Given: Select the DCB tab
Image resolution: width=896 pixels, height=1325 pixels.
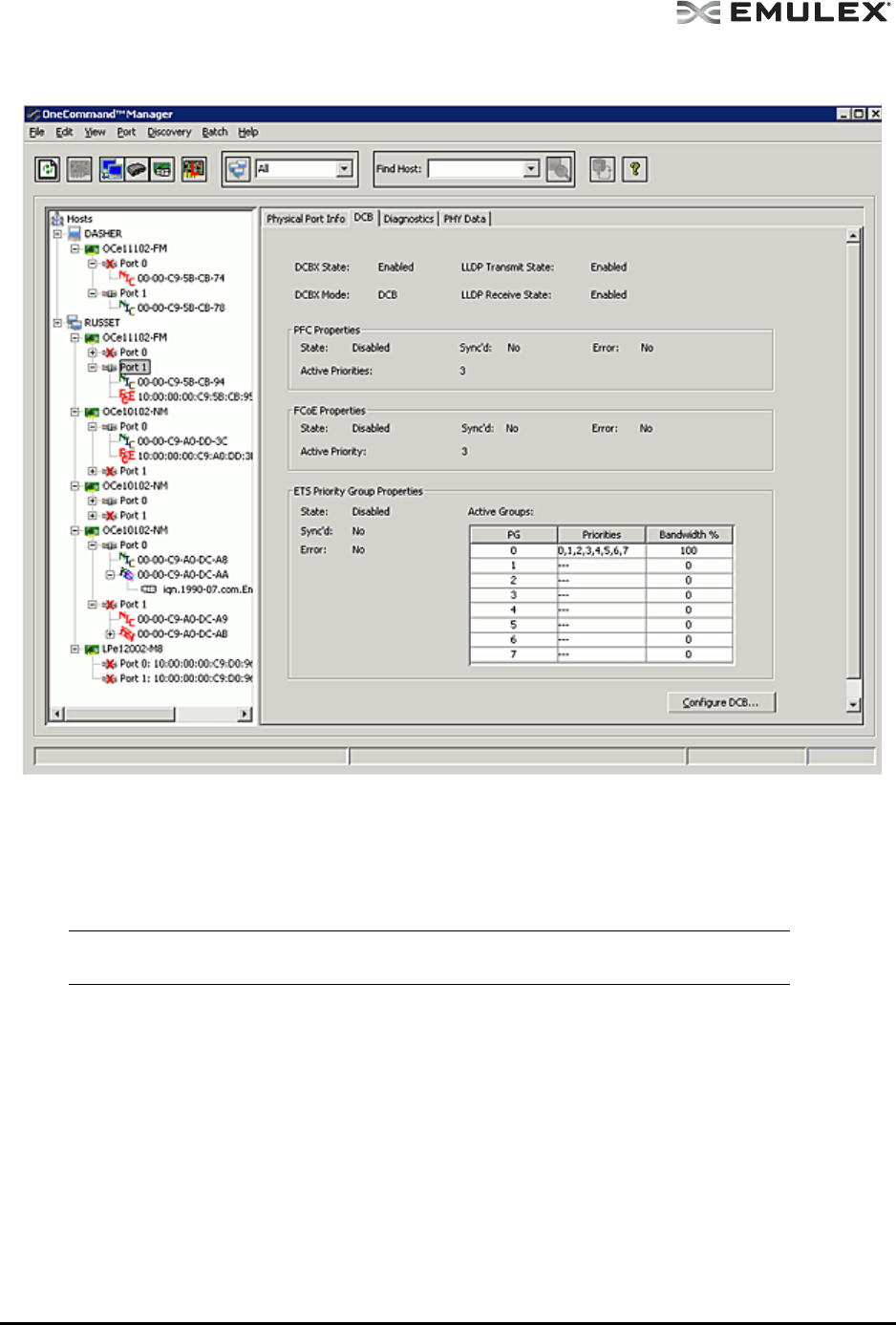Looking at the screenshot, I should 364,218.
